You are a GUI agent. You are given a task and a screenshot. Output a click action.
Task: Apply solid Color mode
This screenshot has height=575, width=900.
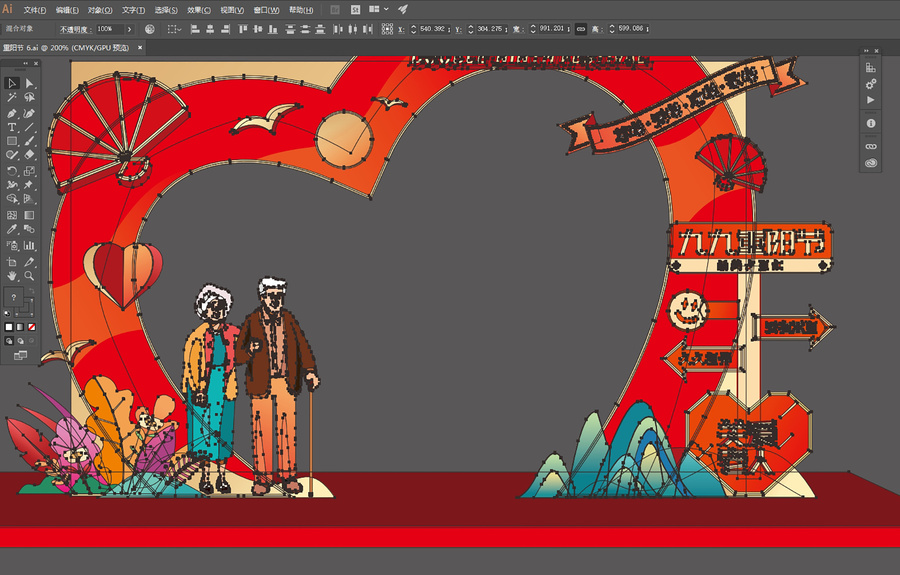point(9,327)
